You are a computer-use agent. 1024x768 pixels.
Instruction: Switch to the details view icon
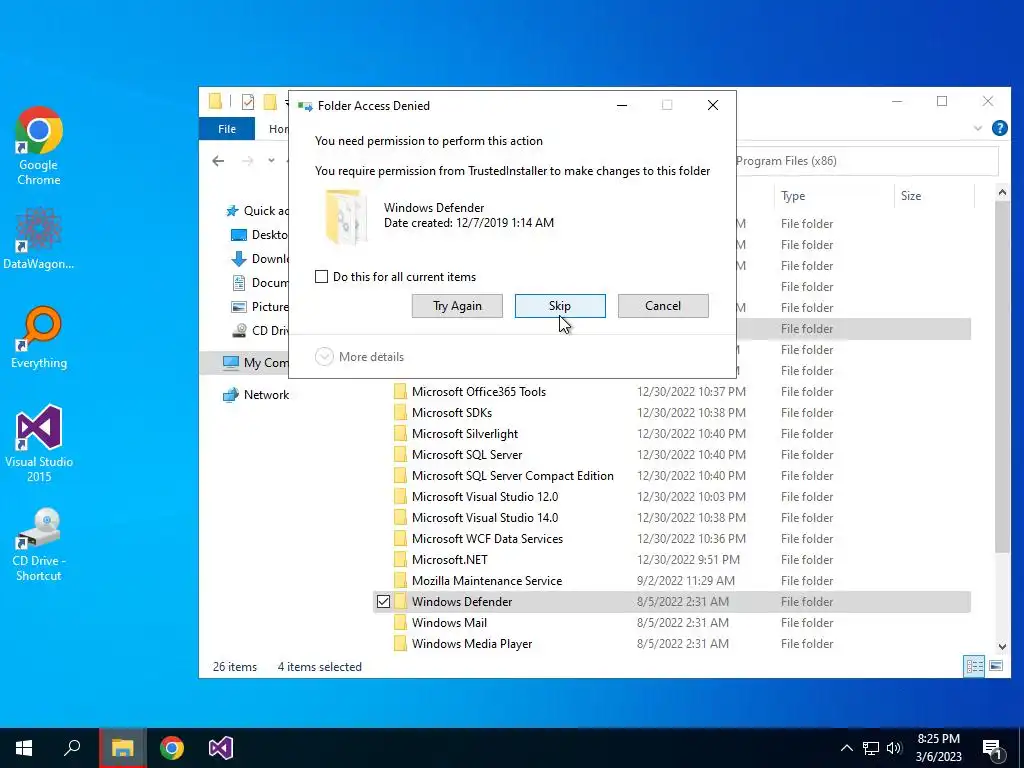(974, 666)
